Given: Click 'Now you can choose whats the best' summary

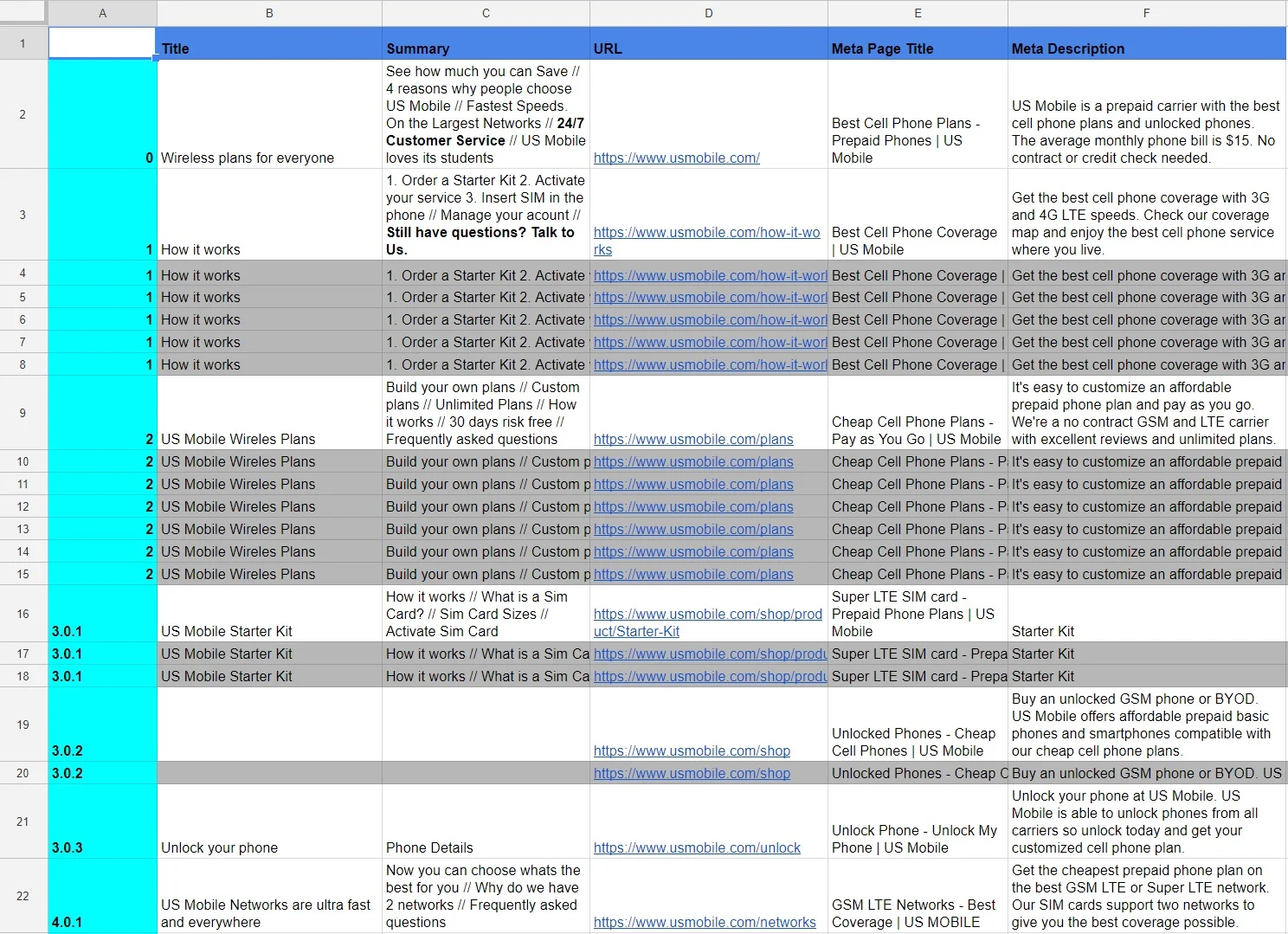Looking at the screenshot, I should coord(486,896).
